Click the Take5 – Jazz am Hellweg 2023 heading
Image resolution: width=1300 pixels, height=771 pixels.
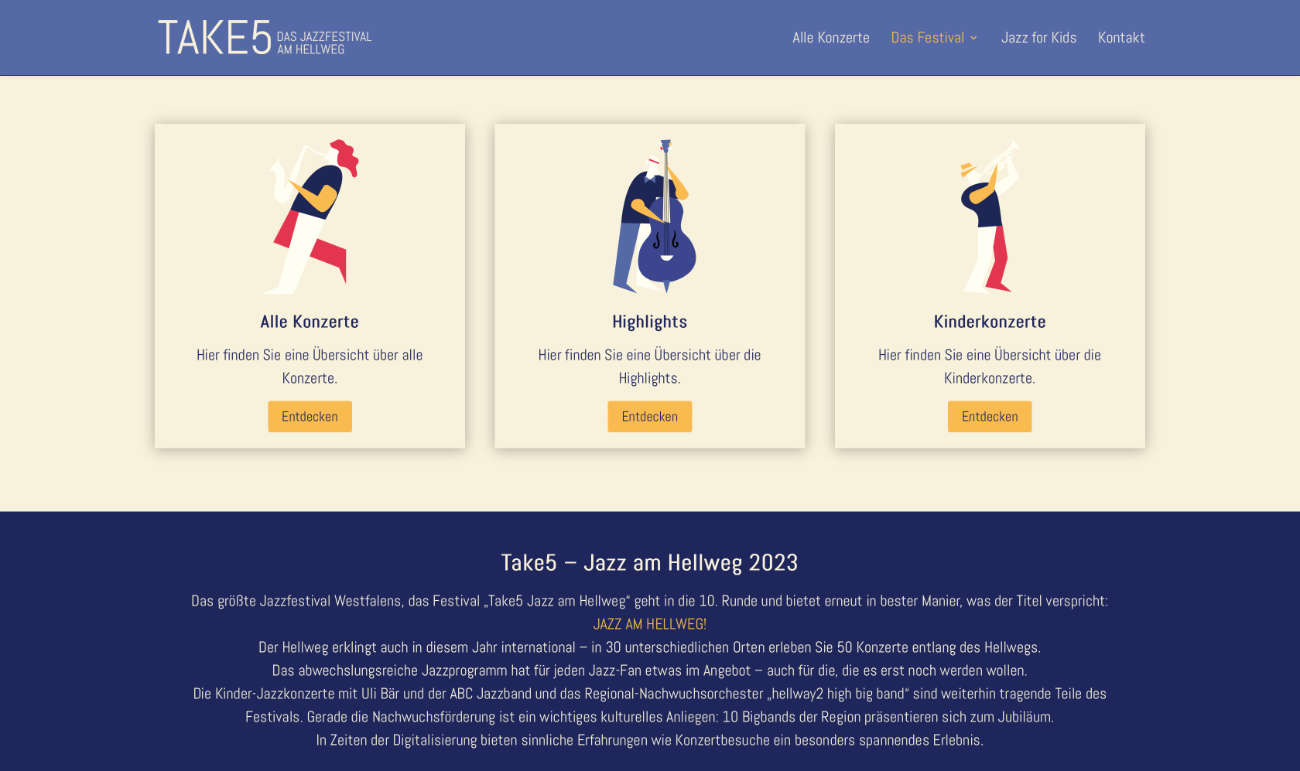click(x=650, y=562)
